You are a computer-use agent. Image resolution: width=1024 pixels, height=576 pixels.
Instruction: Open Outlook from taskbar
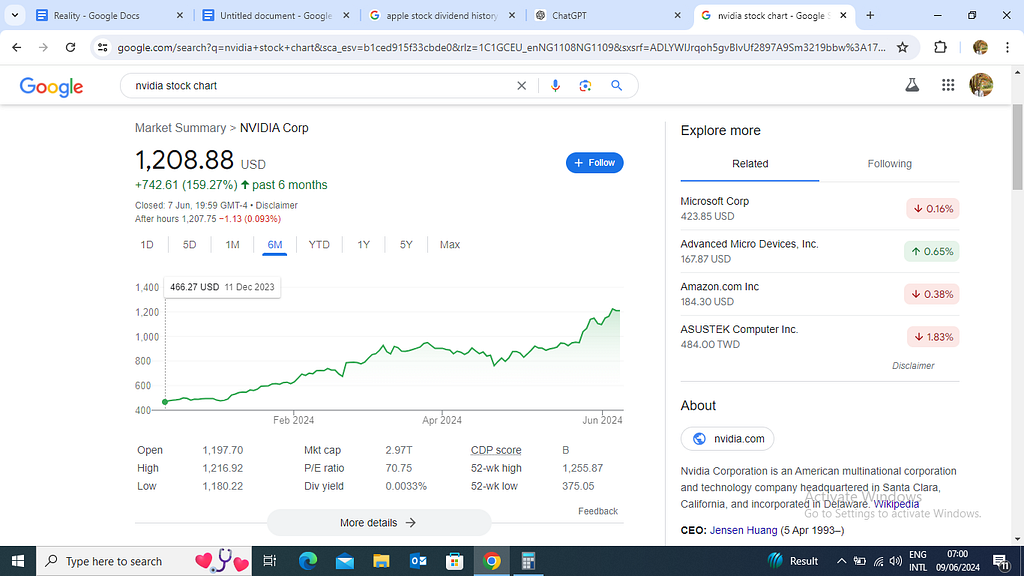point(418,561)
